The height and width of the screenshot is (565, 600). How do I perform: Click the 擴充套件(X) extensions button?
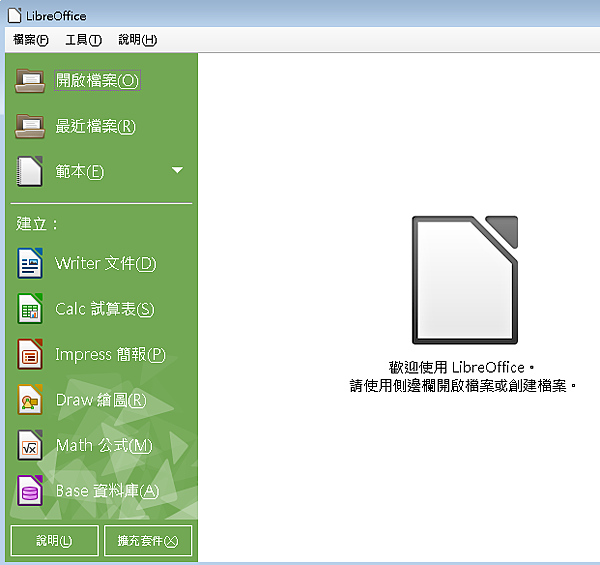click(148, 541)
